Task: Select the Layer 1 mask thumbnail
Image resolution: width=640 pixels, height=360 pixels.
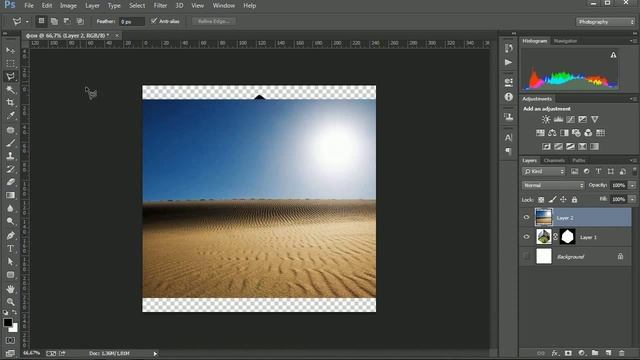Action: [568, 237]
